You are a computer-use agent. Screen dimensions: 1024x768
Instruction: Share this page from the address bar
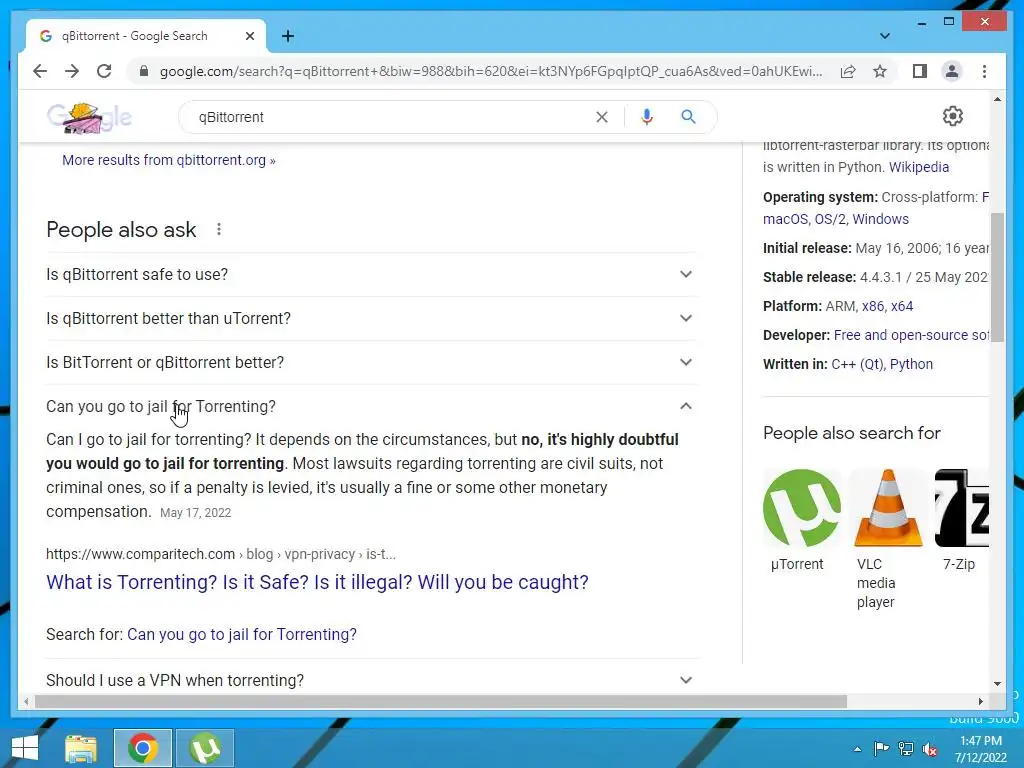click(x=848, y=71)
